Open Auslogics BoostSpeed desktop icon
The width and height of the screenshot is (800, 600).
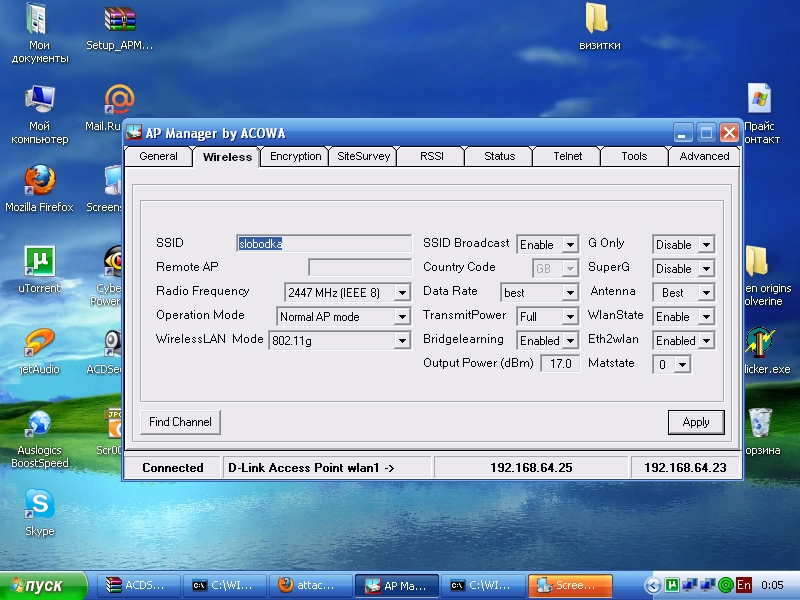(39, 424)
